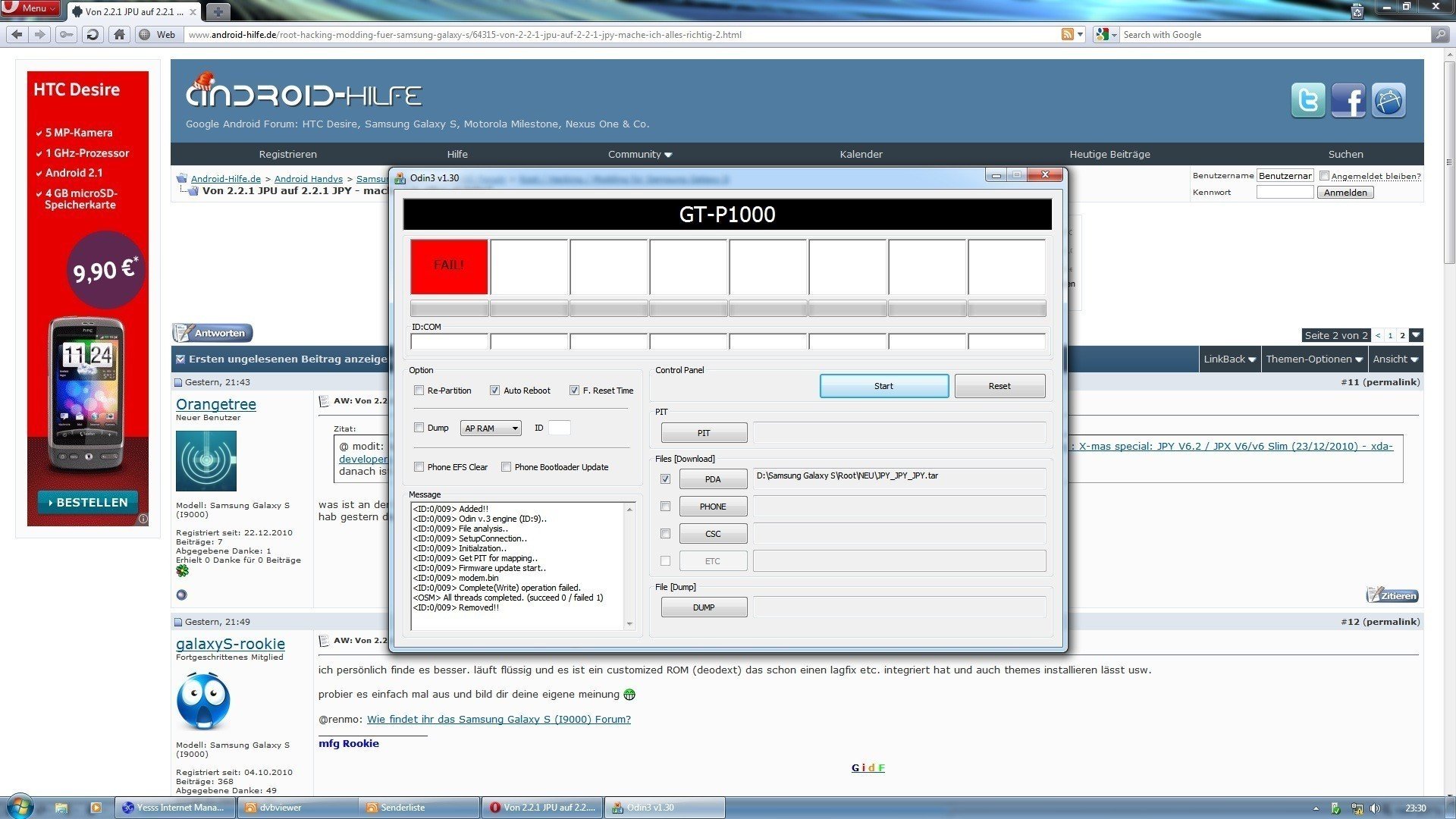Click the browser Forward arrow
This screenshot has width=1456, height=819.
point(40,34)
